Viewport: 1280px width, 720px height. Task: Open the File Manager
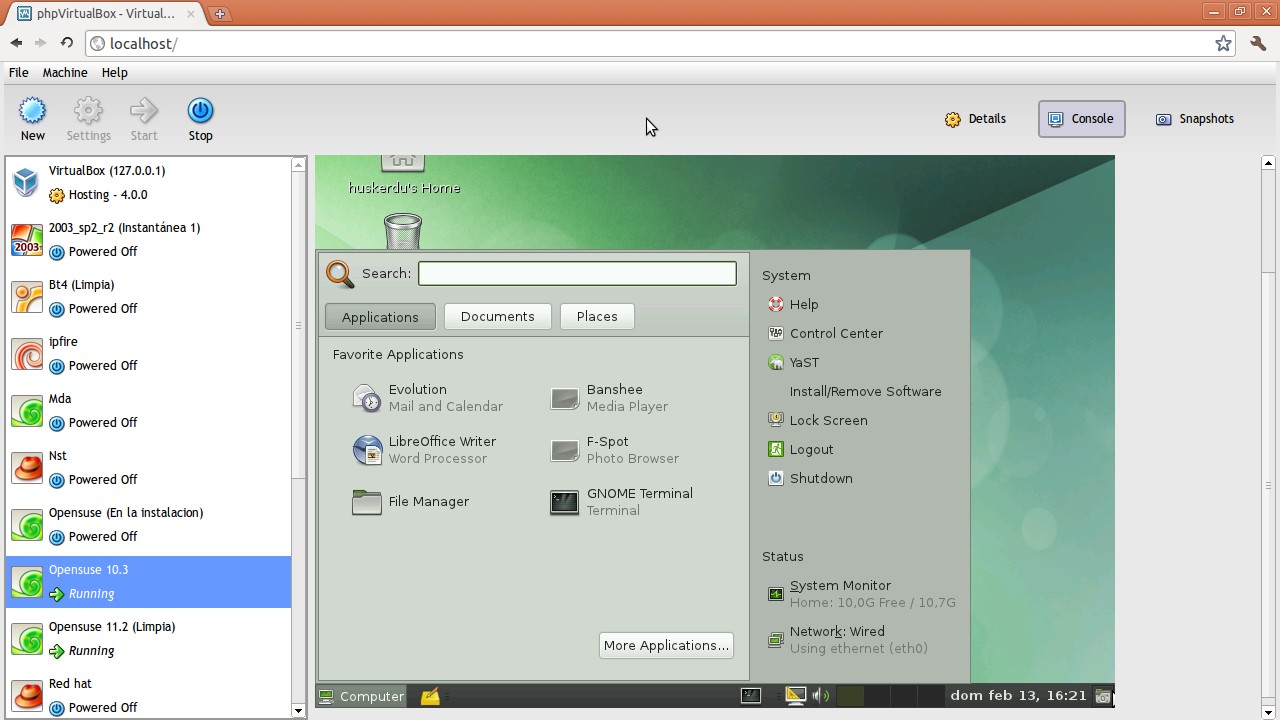411,502
